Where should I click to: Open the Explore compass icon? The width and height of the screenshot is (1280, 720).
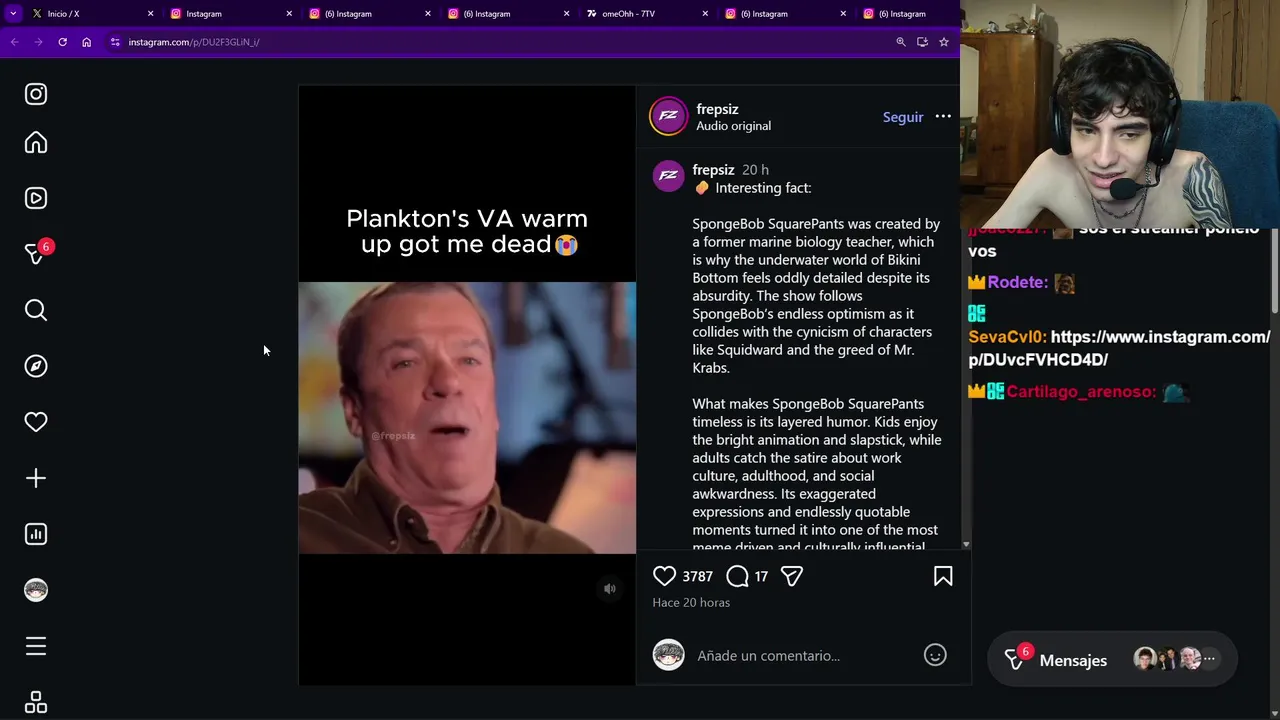click(x=36, y=366)
